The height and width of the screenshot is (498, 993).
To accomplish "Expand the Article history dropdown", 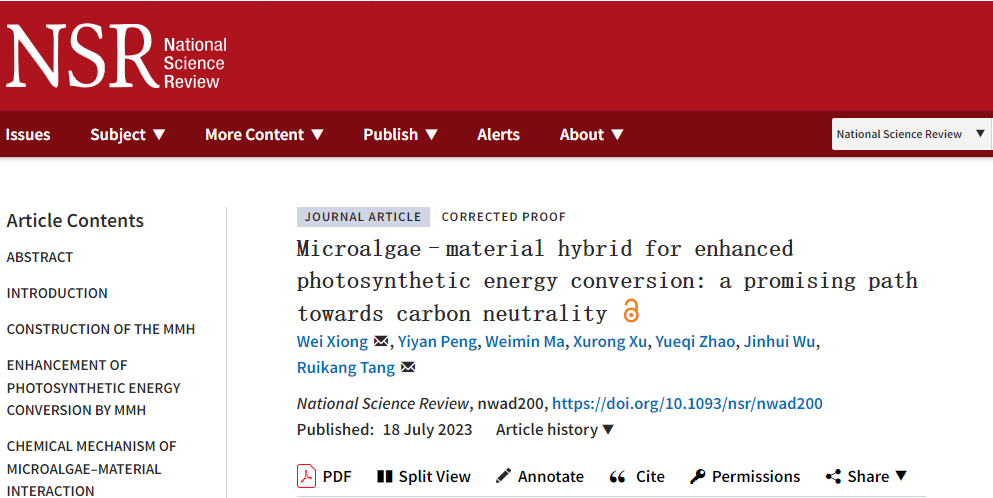I will [555, 430].
